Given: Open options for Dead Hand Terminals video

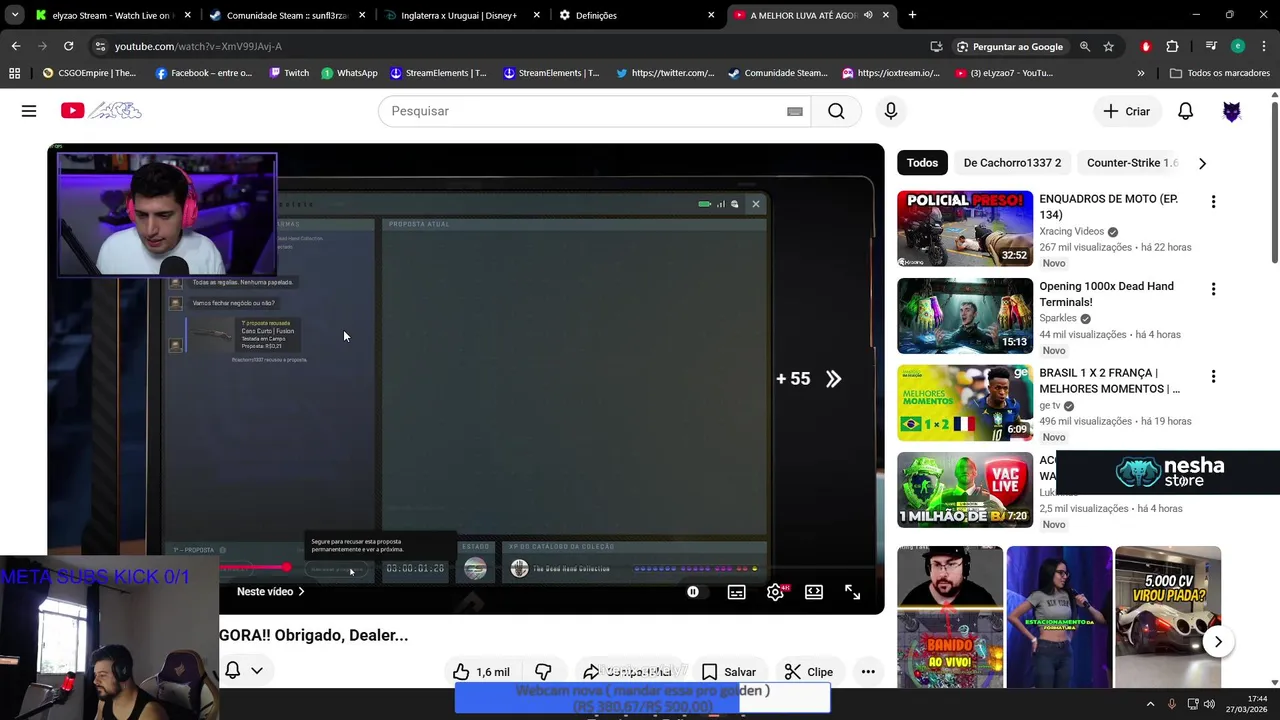Looking at the screenshot, I should (1213, 289).
